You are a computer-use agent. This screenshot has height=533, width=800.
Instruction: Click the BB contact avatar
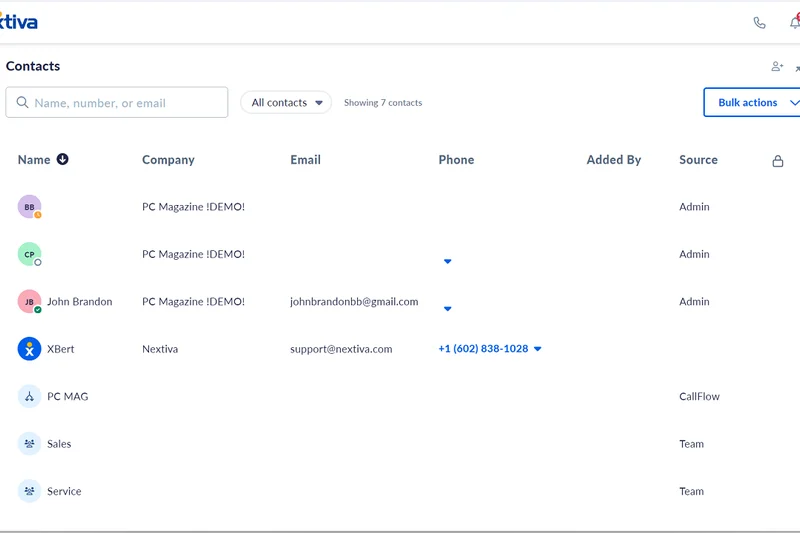point(29,207)
